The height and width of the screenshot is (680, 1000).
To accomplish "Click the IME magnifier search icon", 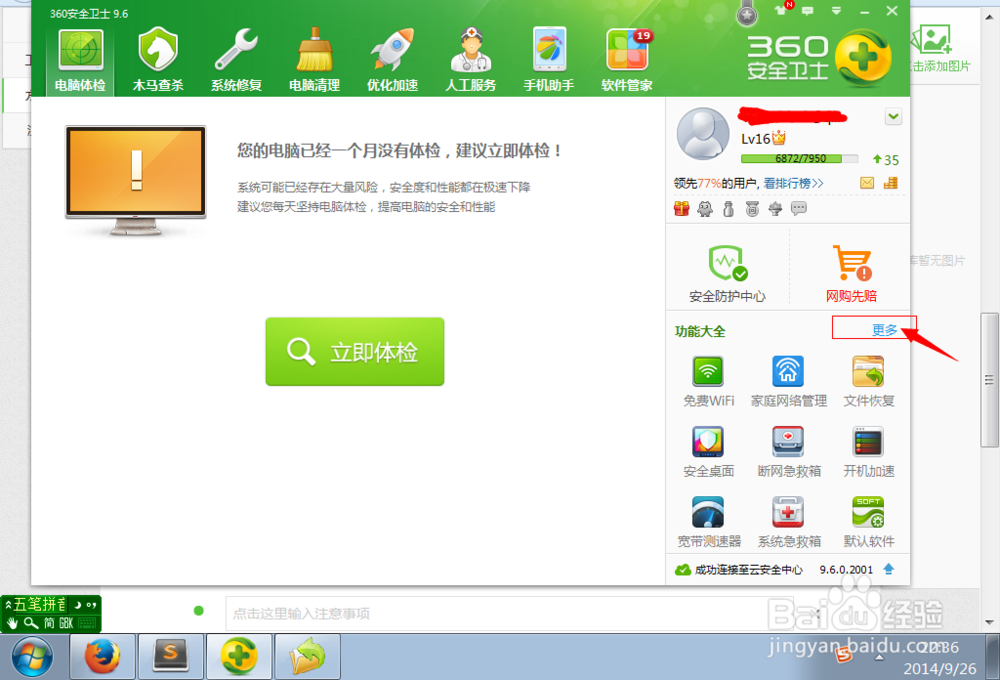I will [31, 623].
